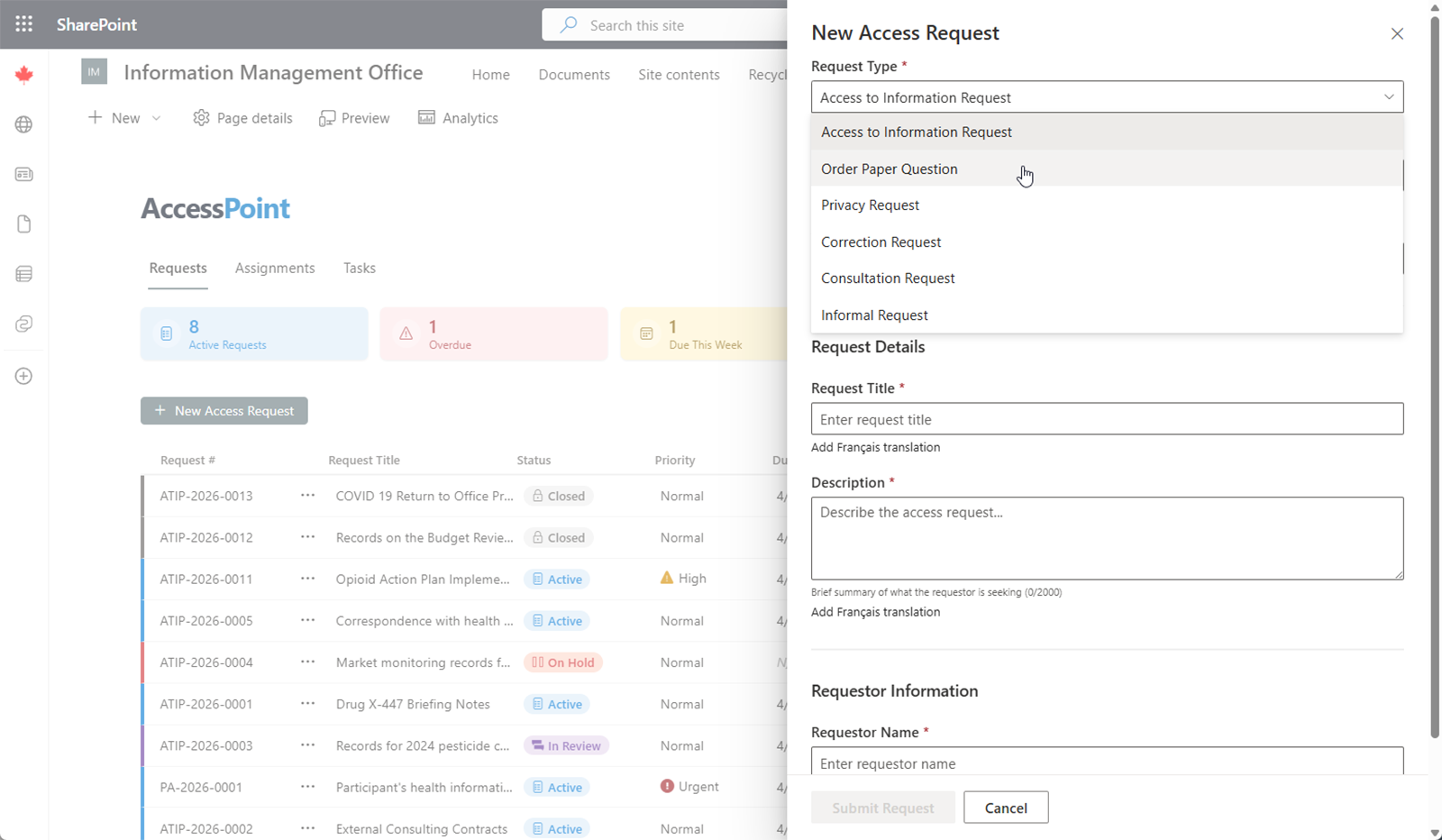Image resolution: width=1442 pixels, height=840 pixels.
Task: Open Page details settings
Action: pos(242,117)
